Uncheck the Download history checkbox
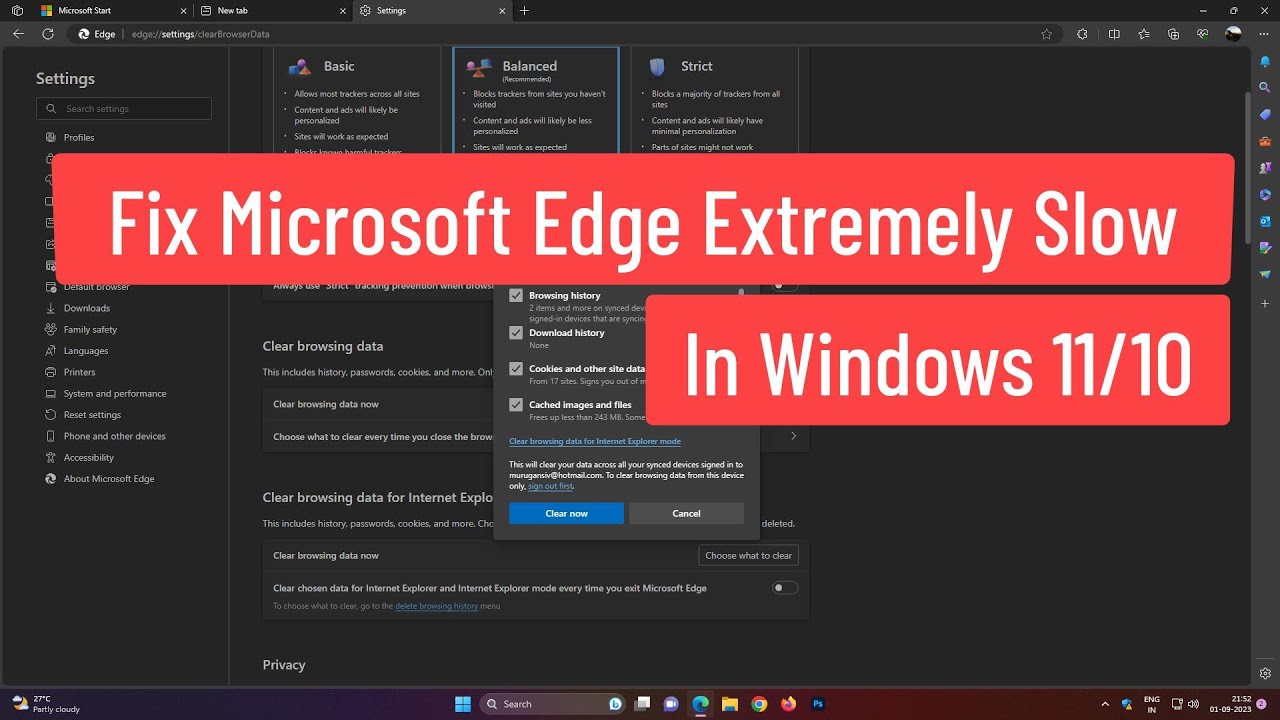Screen dimensions: 1280x720 click(x=516, y=332)
